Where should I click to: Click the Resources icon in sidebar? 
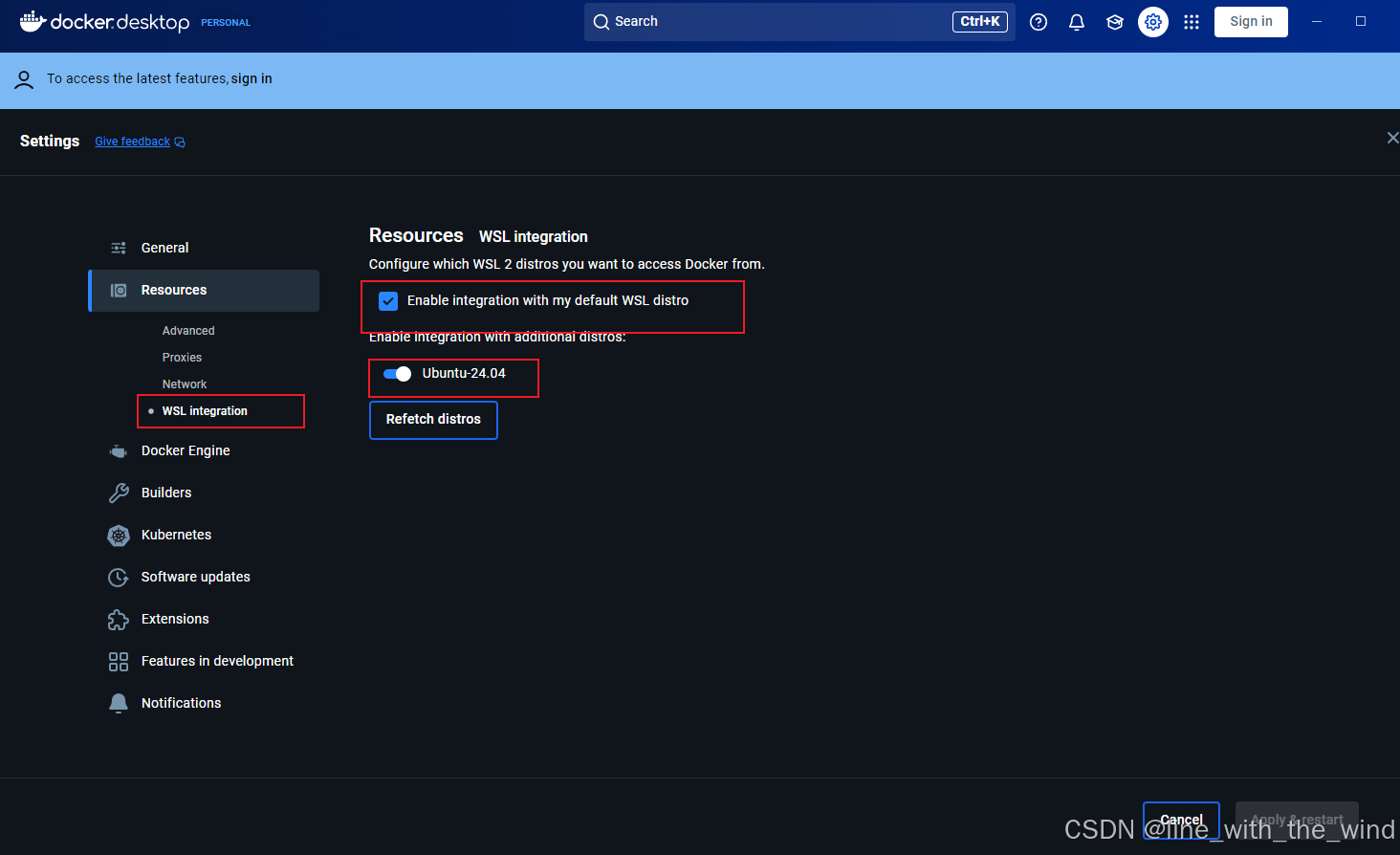[x=119, y=290]
